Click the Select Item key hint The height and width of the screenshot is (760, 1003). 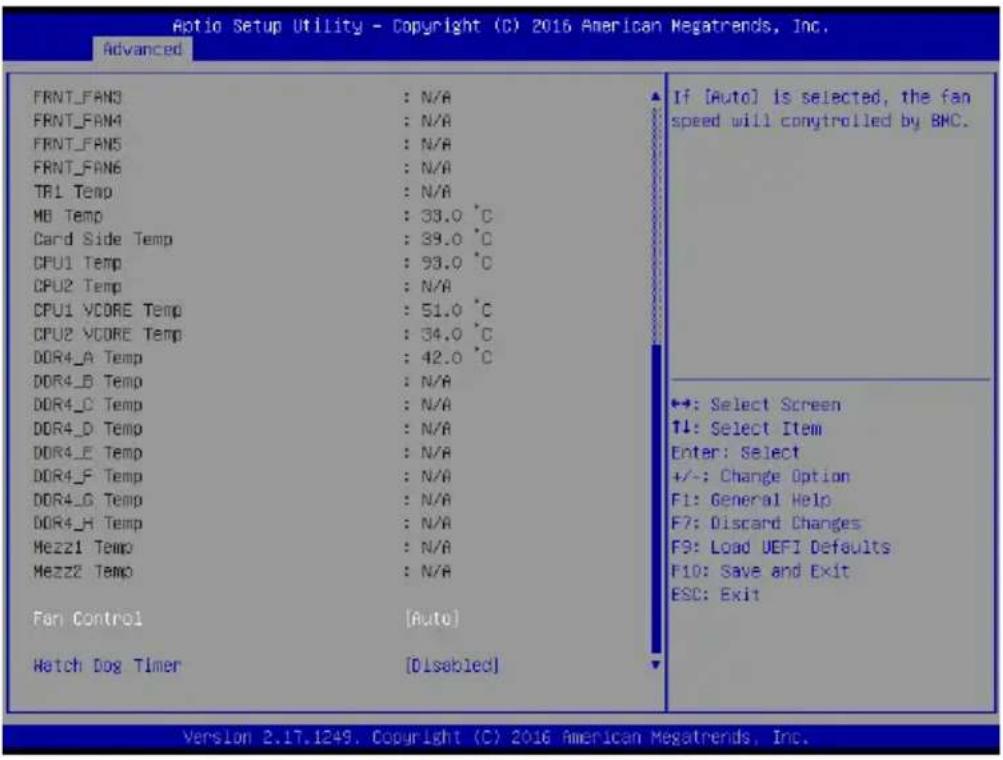coord(746,429)
